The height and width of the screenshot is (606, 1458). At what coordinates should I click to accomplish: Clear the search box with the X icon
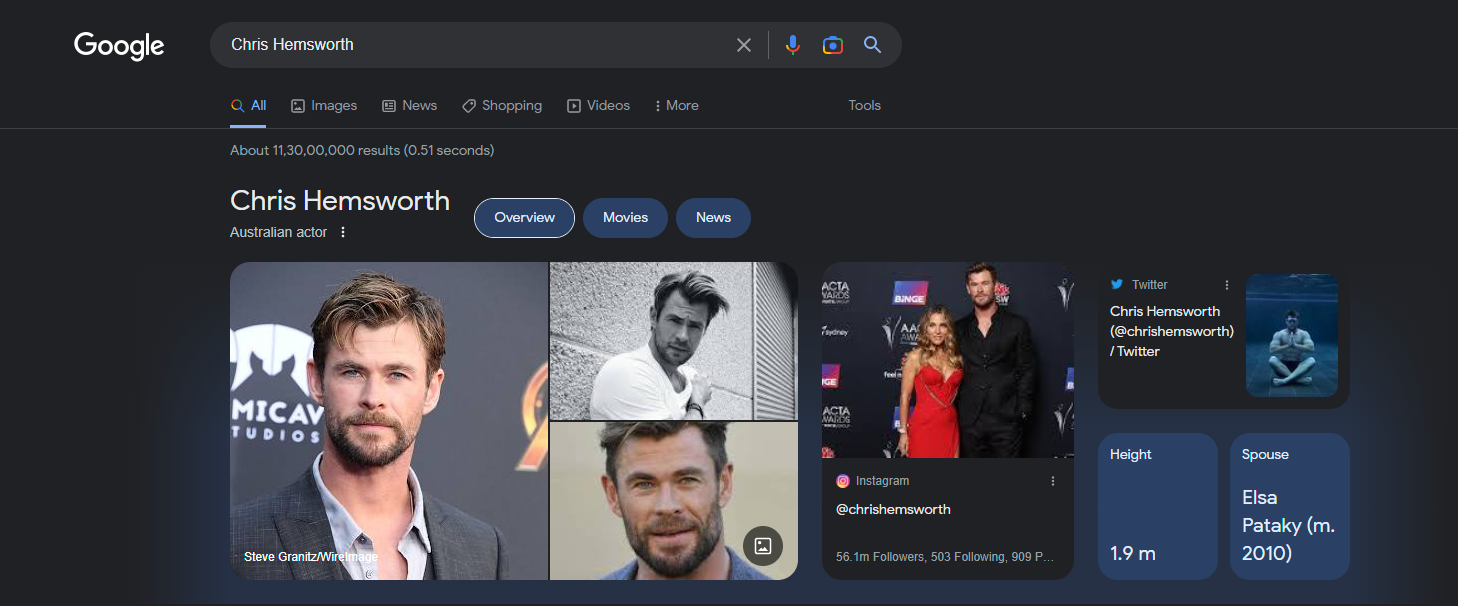pos(744,45)
